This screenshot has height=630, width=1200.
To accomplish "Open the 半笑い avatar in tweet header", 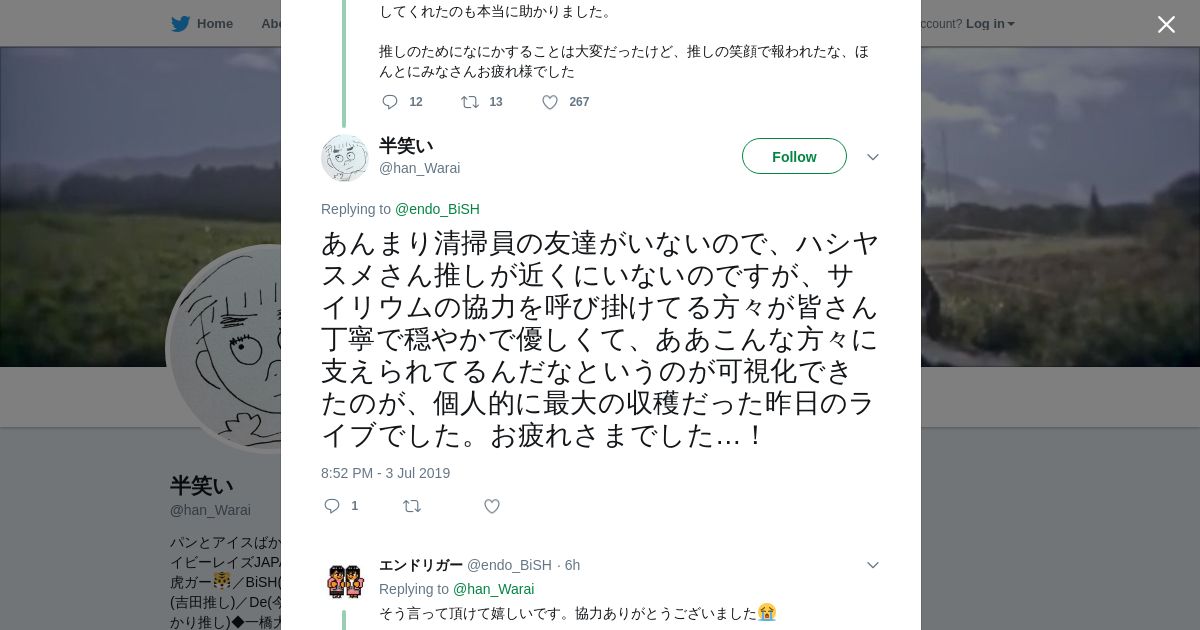I will [345, 157].
